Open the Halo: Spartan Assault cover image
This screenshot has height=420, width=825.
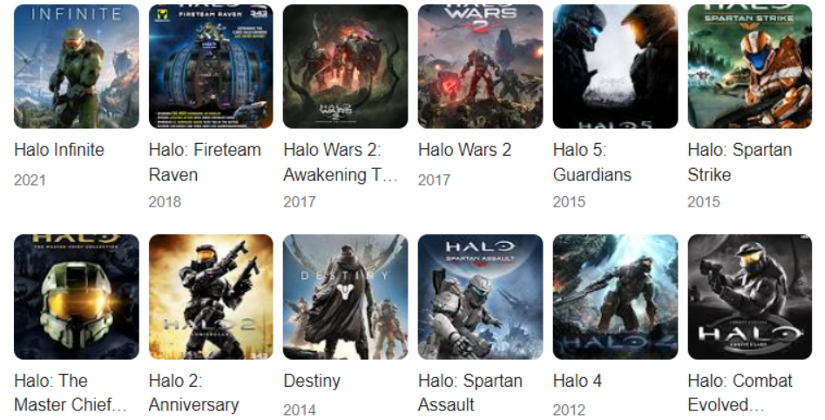tap(480, 297)
